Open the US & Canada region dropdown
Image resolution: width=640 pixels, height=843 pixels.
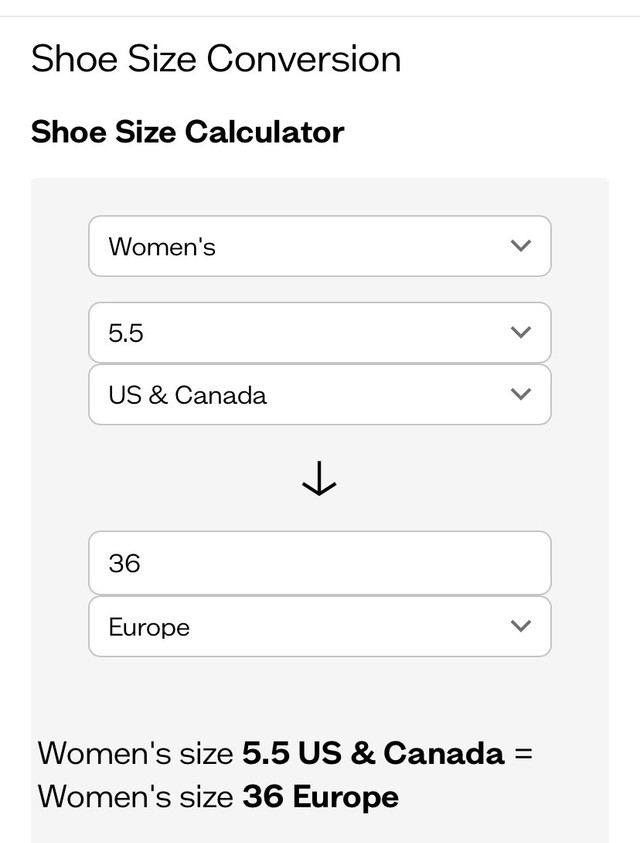[x=319, y=394]
